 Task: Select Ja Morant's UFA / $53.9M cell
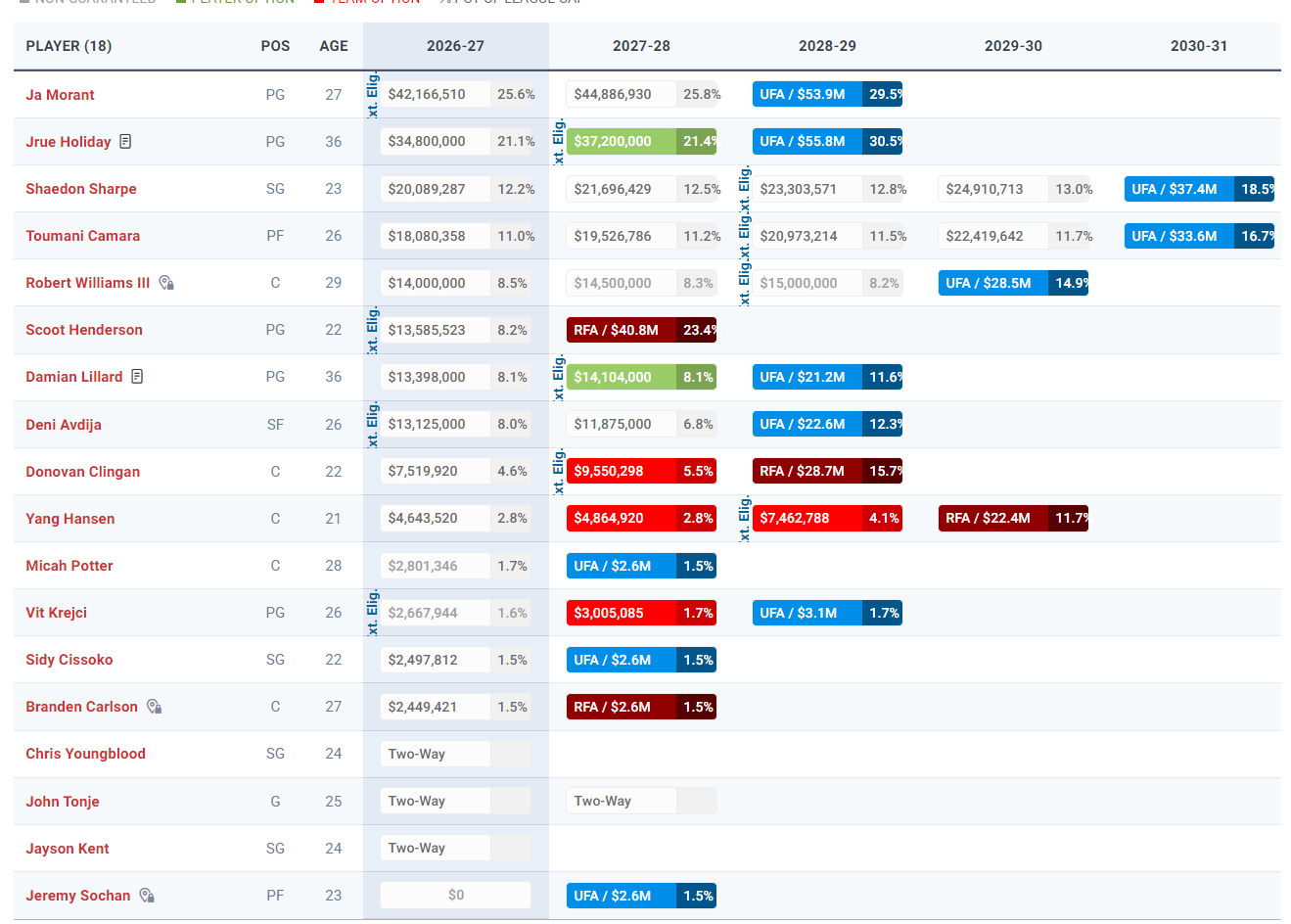[x=828, y=95]
